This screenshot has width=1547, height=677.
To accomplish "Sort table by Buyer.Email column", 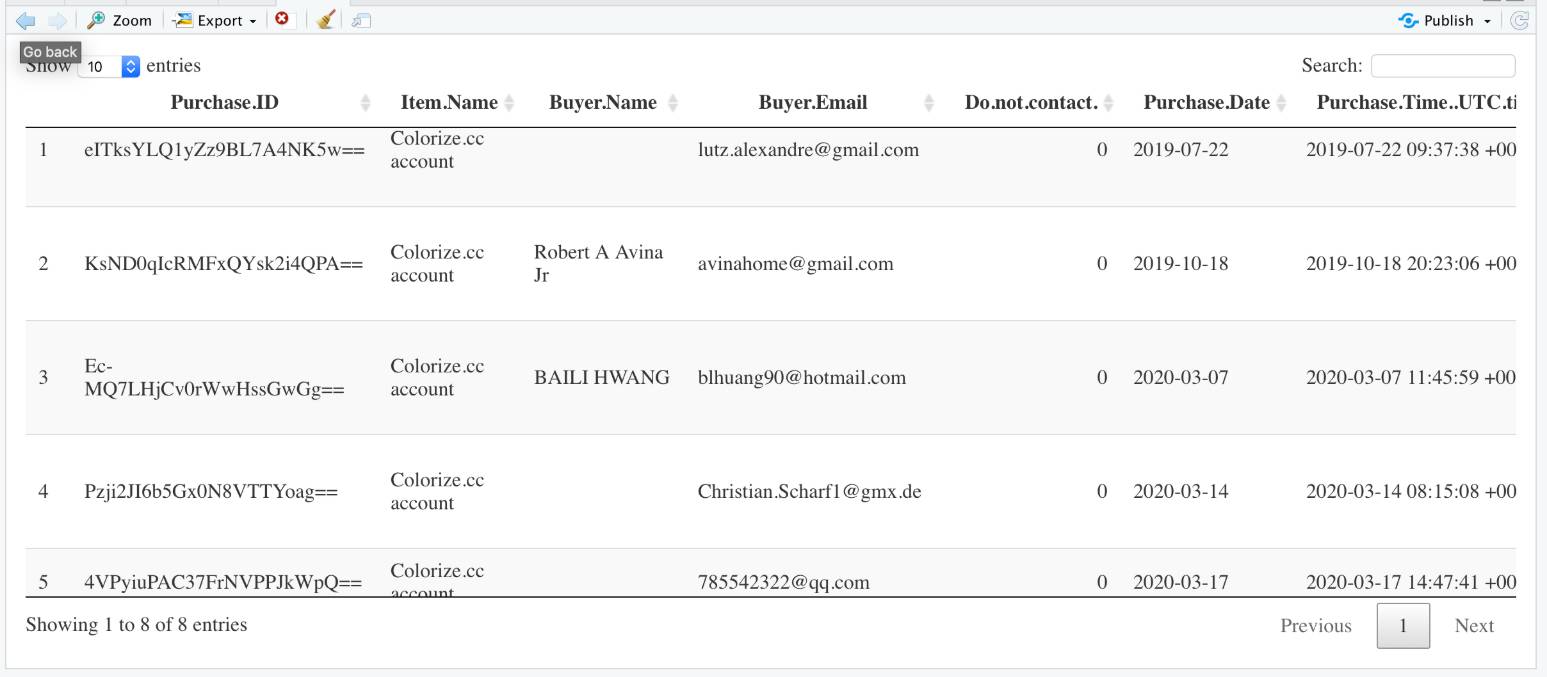I will coord(813,102).
